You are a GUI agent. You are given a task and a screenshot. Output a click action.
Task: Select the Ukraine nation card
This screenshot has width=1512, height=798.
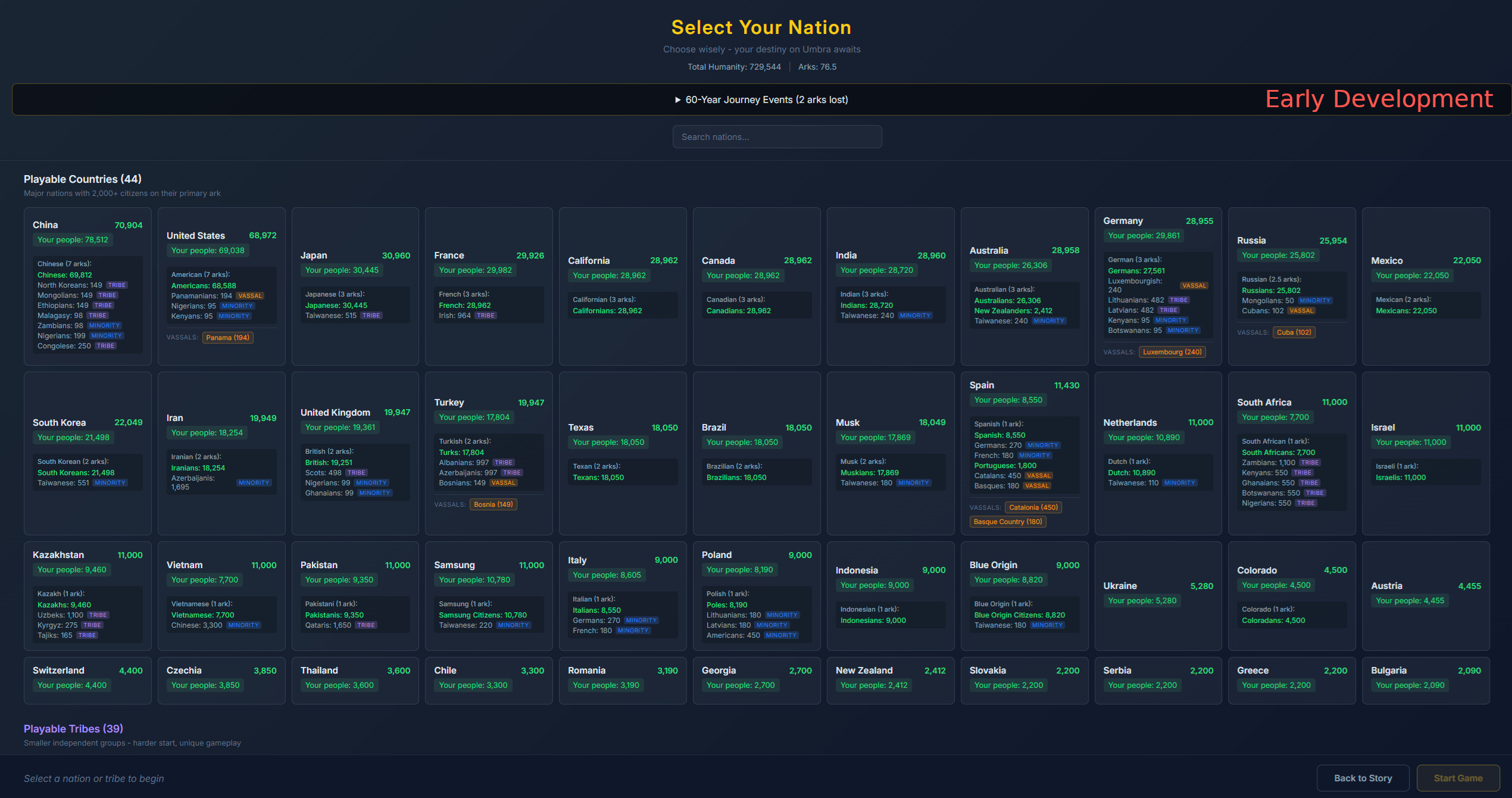tap(1158, 596)
